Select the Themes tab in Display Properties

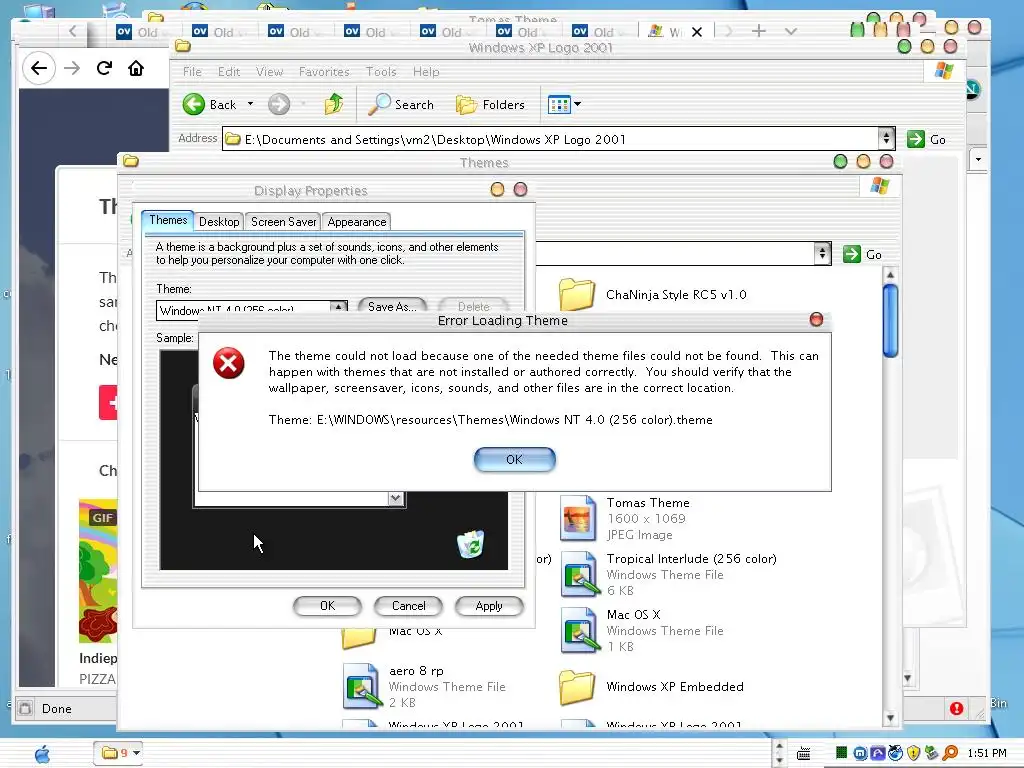168,220
